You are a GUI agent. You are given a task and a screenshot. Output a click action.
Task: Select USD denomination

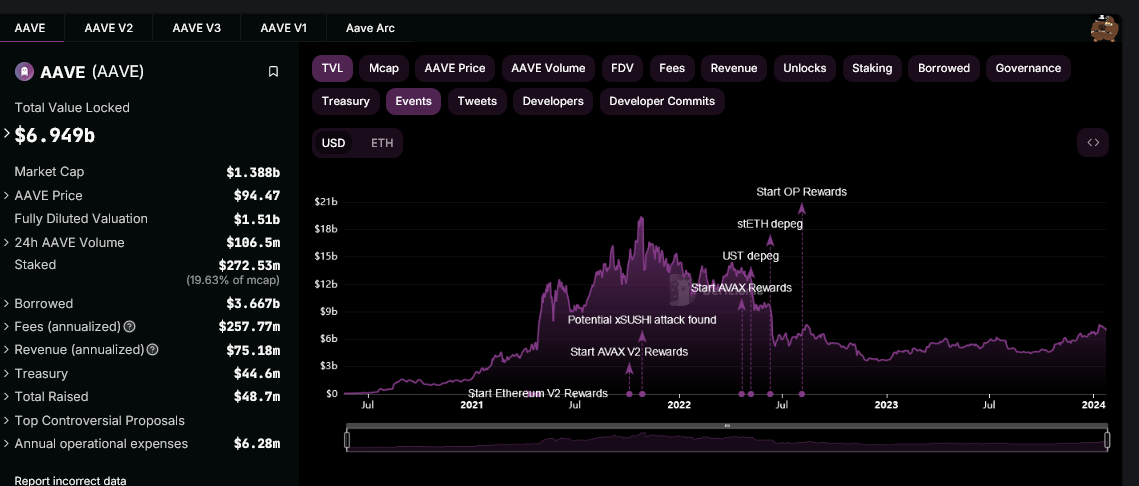tap(333, 143)
